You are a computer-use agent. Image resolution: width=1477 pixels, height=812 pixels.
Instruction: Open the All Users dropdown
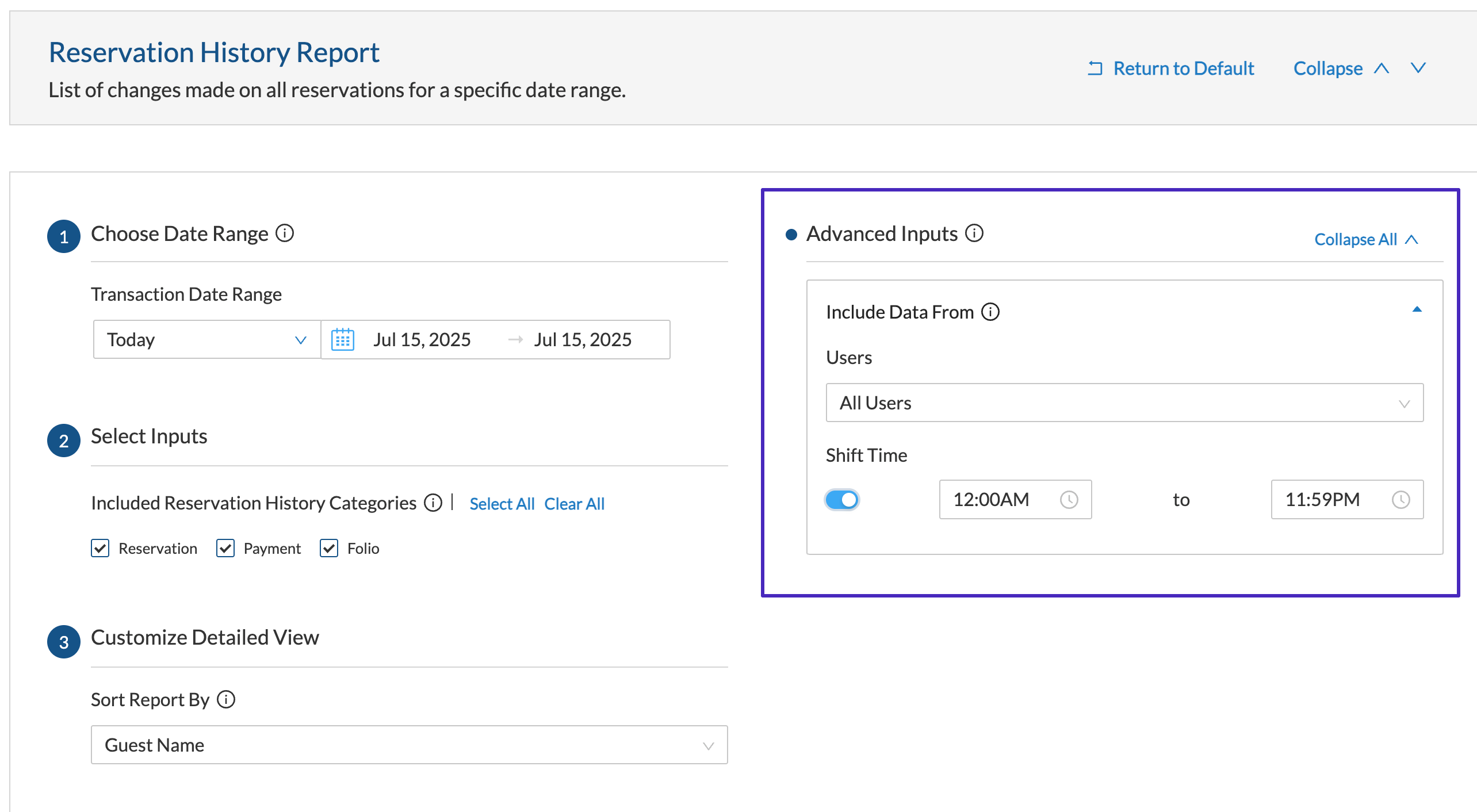pyautogui.click(x=1124, y=403)
